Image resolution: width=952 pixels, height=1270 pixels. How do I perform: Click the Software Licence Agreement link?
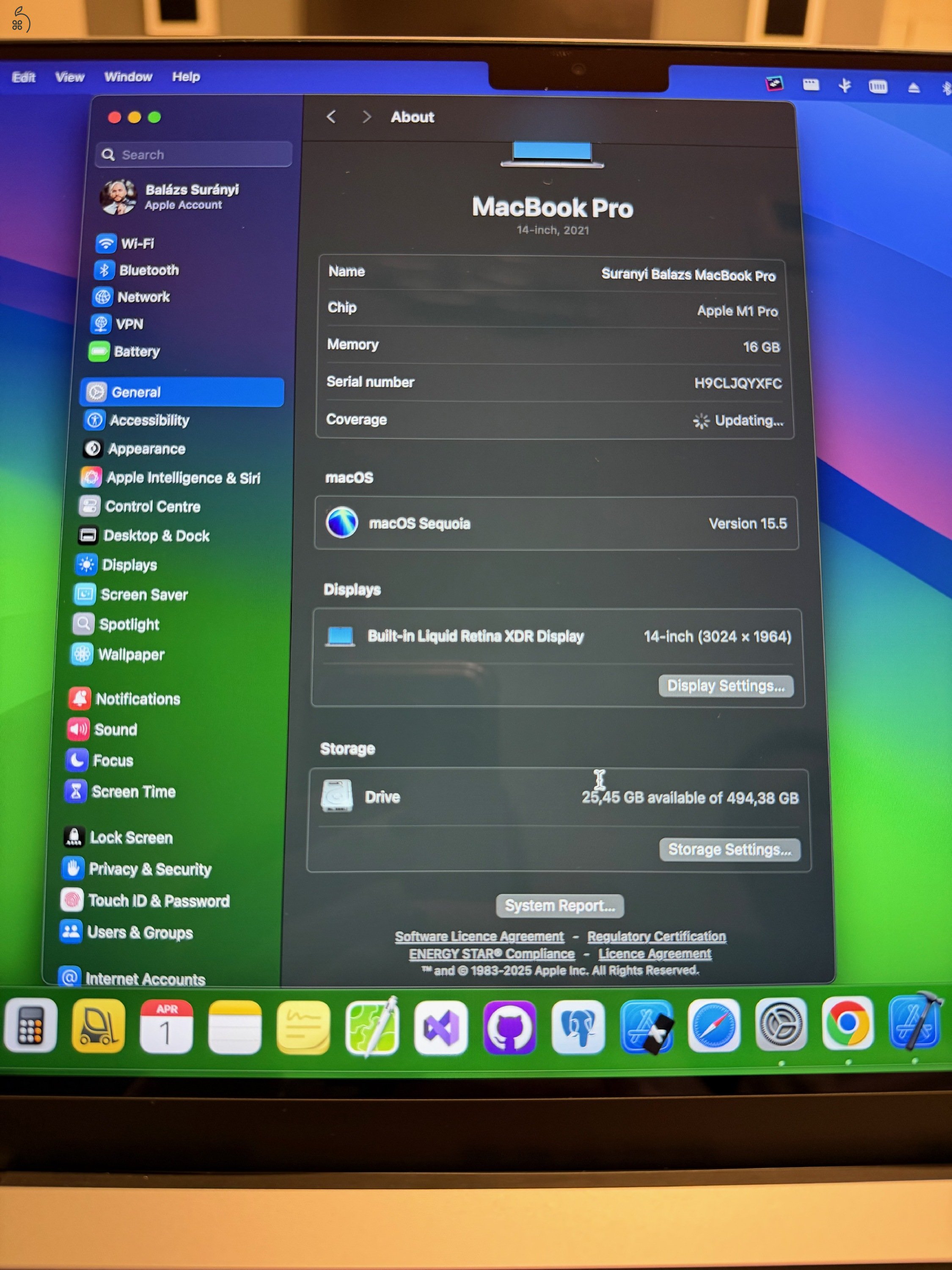[480, 936]
